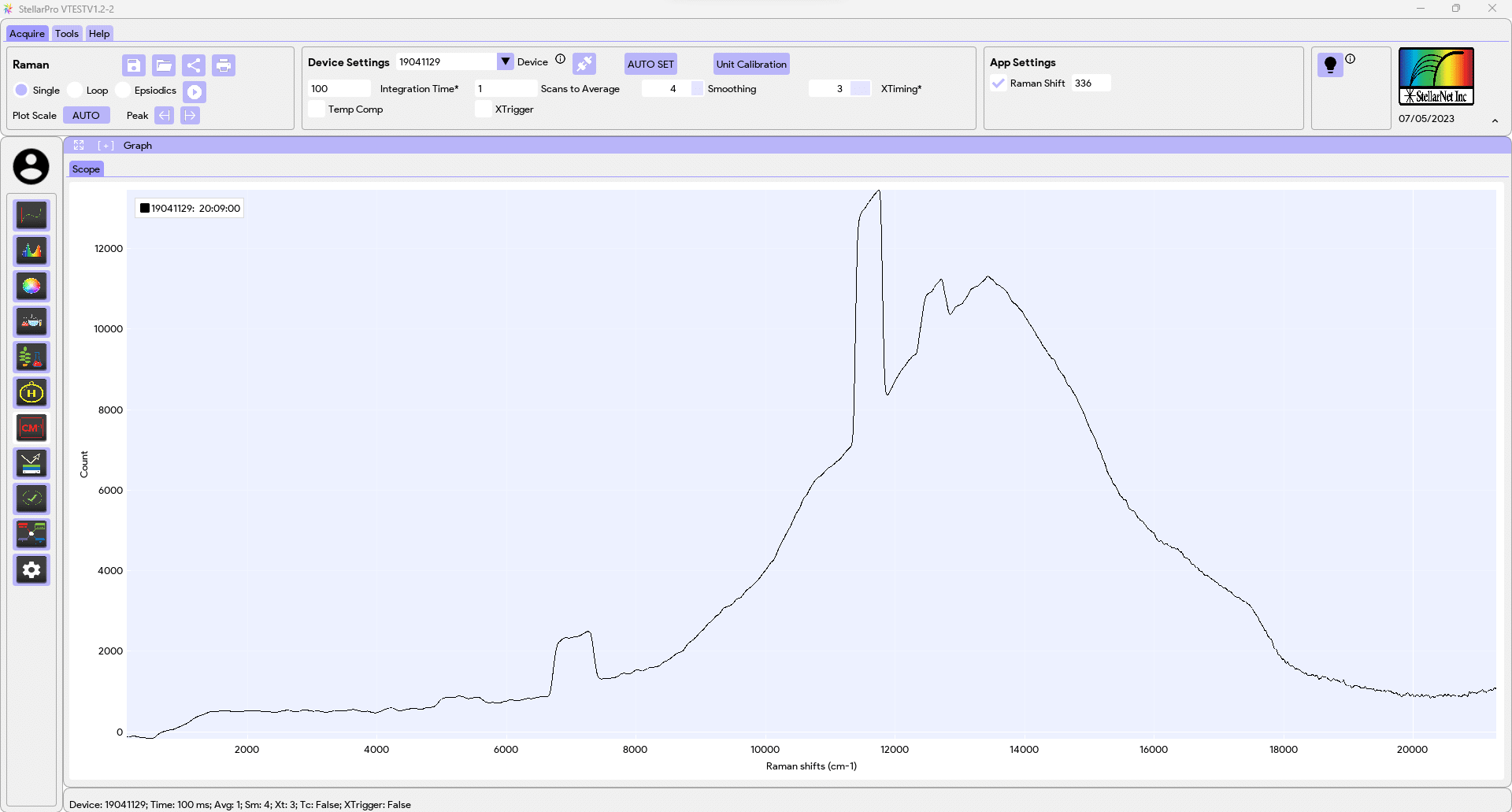The image size is (1512, 812).
Task: Collapse the top panel with chevron arrow
Action: (1495, 121)
